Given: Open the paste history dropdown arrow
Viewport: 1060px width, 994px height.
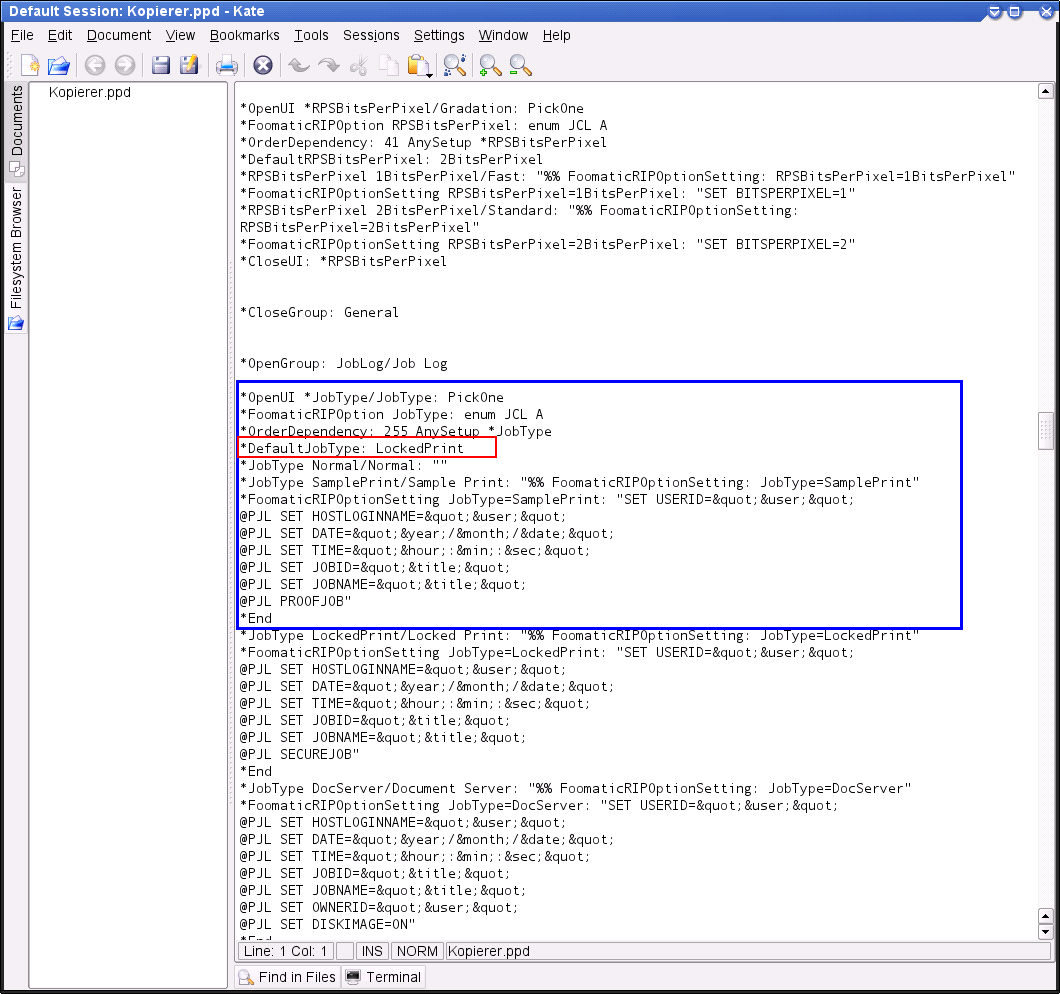Looking at the screenshot, I should [x=429, y=75].
